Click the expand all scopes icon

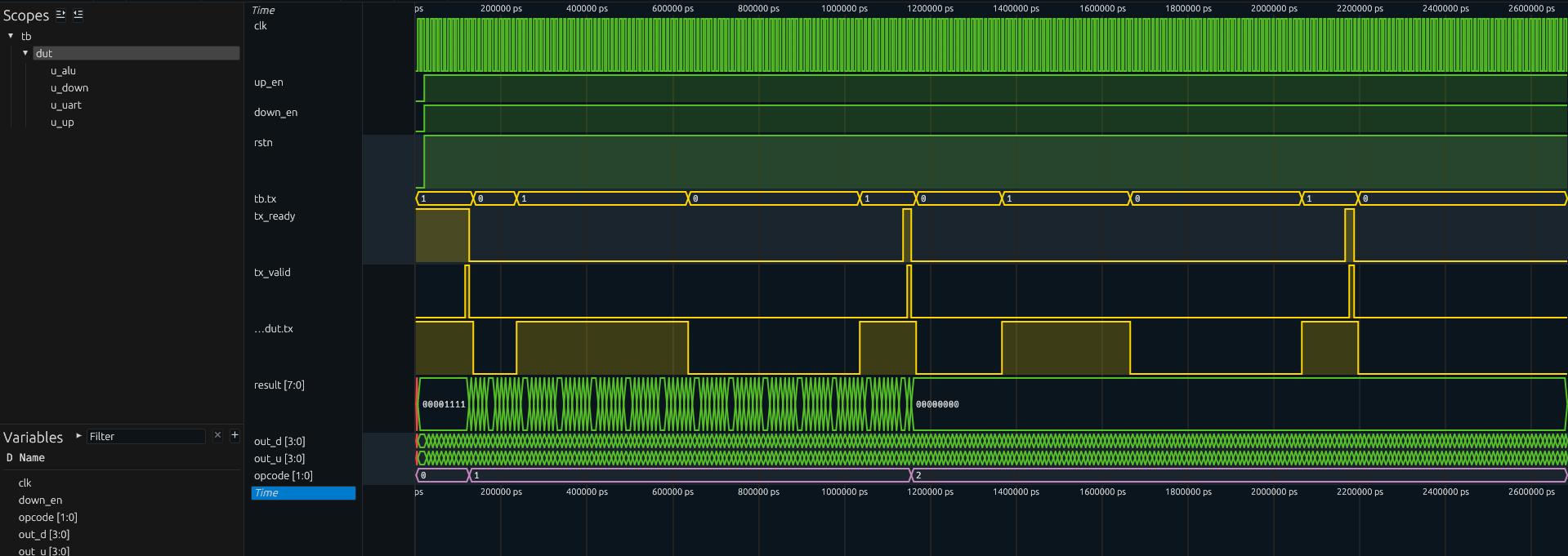point(60,15)
